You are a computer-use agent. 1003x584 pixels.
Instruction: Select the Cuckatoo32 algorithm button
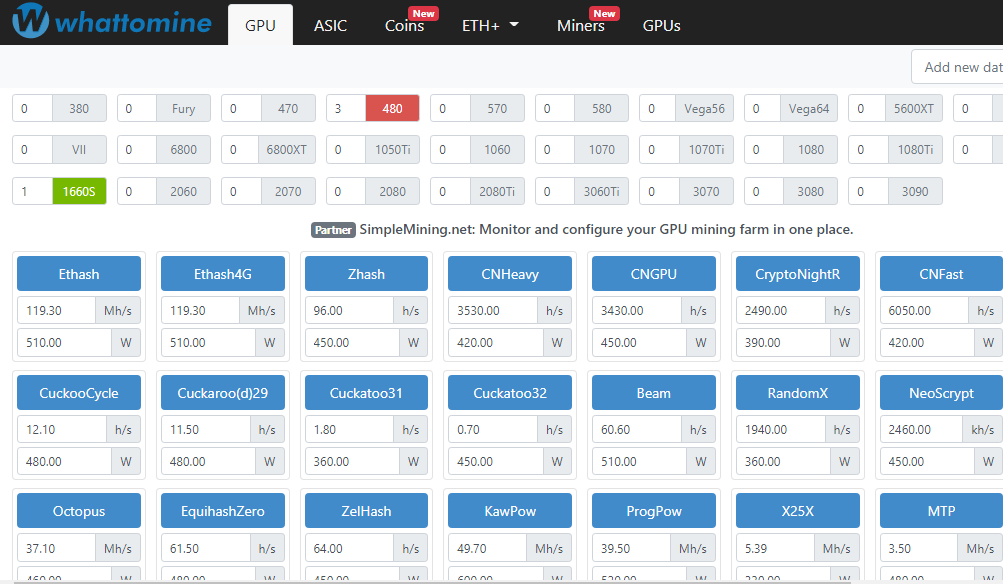[x=510, y=393]
